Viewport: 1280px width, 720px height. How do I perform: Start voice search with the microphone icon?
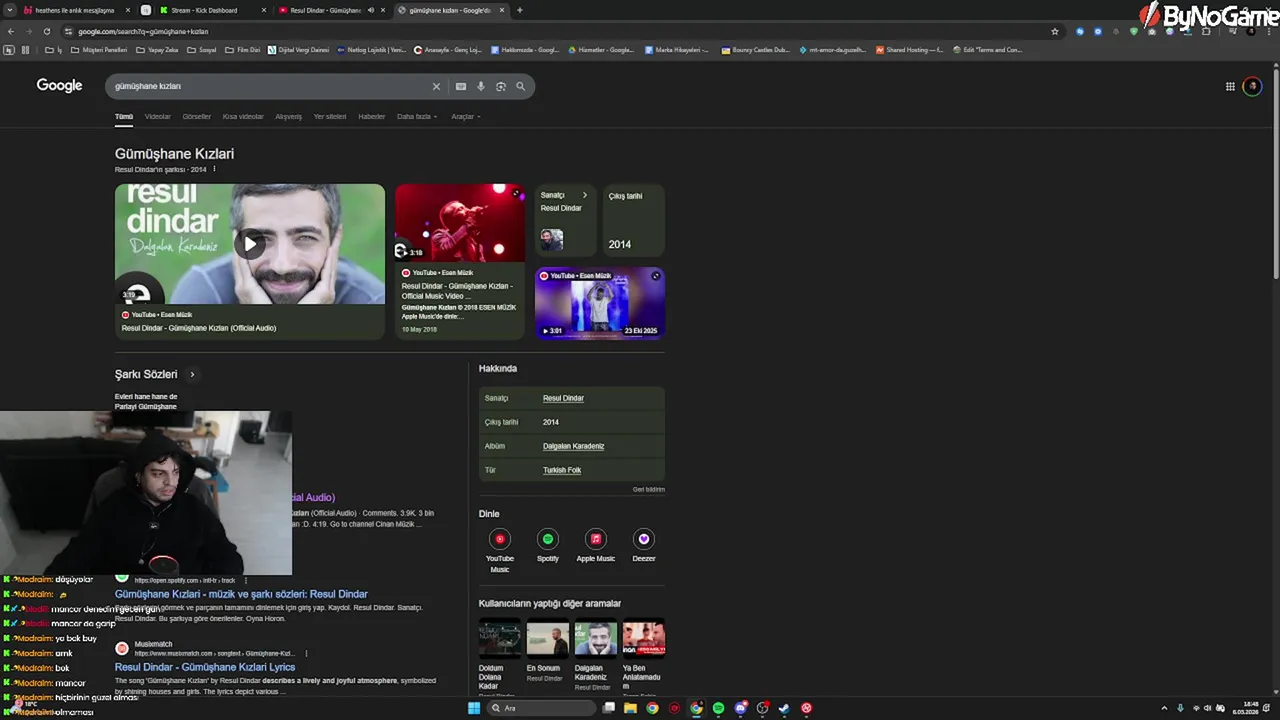click(x=480, y=86)
